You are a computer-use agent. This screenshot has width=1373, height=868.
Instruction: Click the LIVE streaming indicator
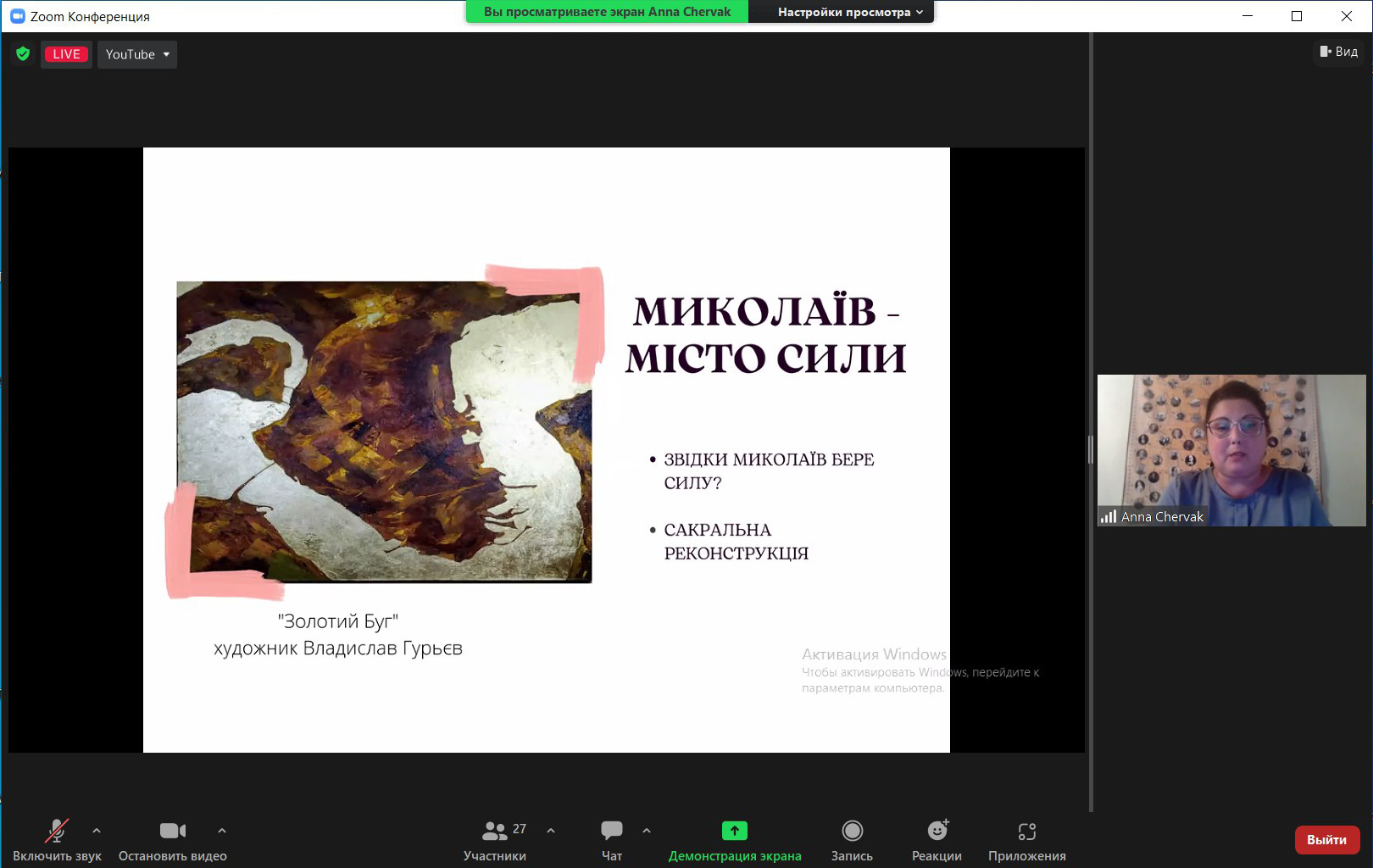[x=66, y=53]
